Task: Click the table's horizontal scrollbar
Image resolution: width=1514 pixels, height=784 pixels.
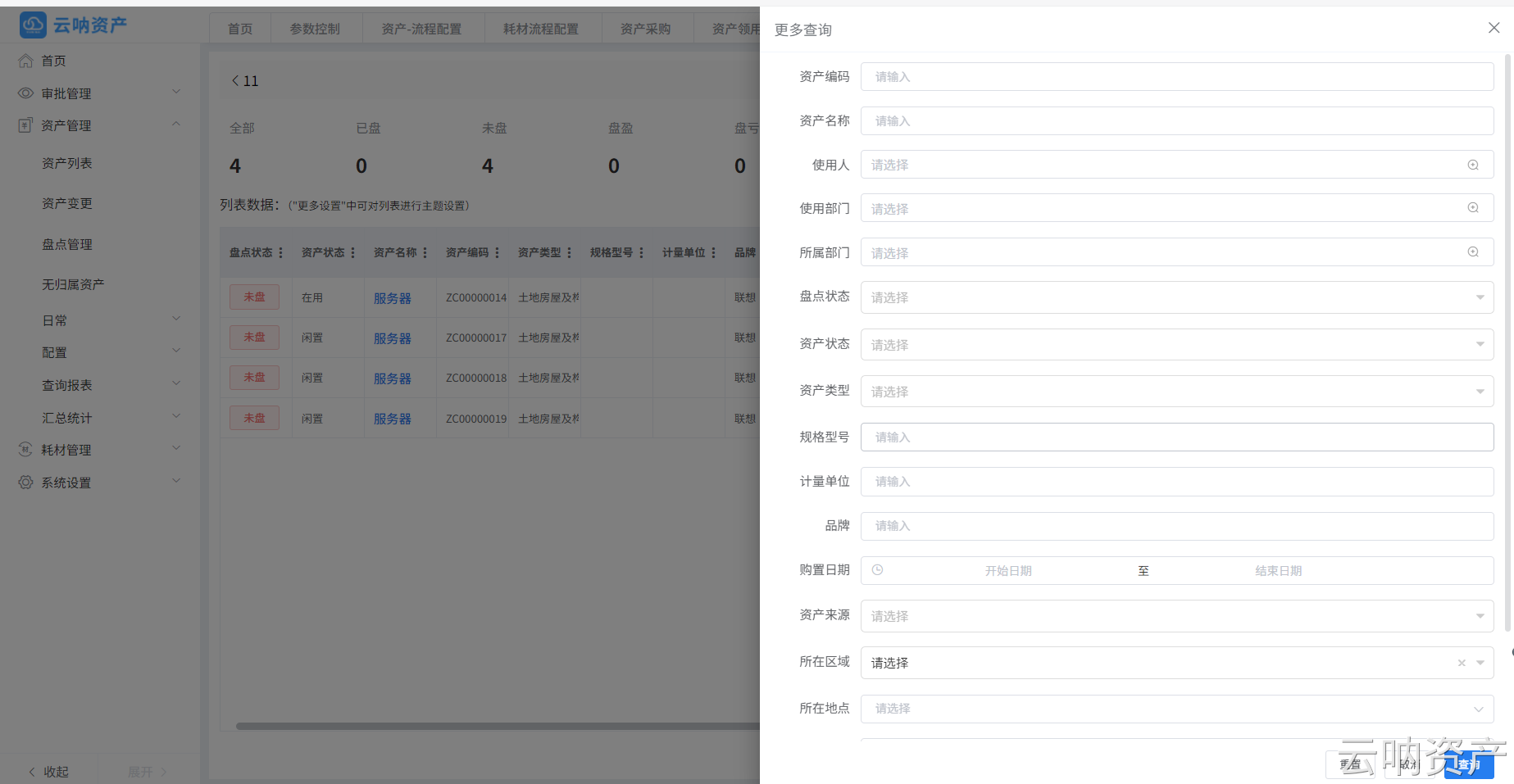Action: (x=498, y=726)
